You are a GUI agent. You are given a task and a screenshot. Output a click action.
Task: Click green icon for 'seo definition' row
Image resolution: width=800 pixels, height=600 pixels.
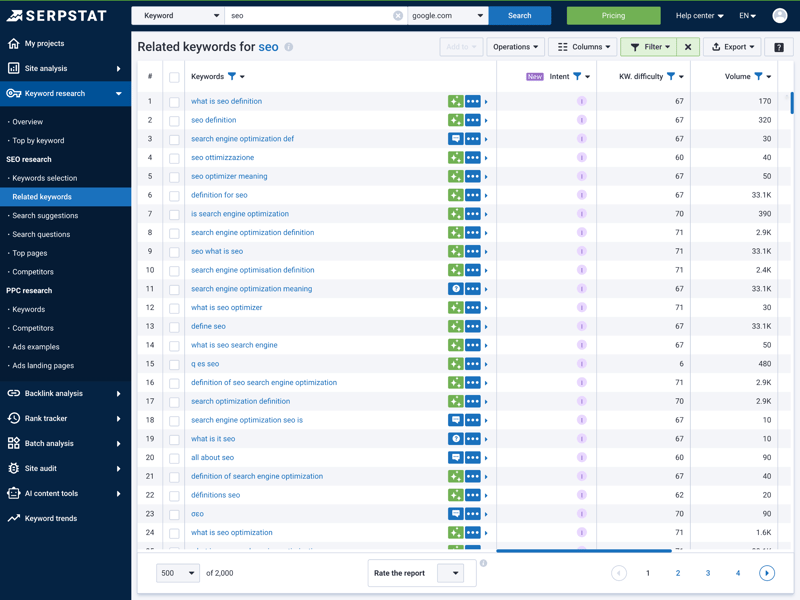point(455,120)
